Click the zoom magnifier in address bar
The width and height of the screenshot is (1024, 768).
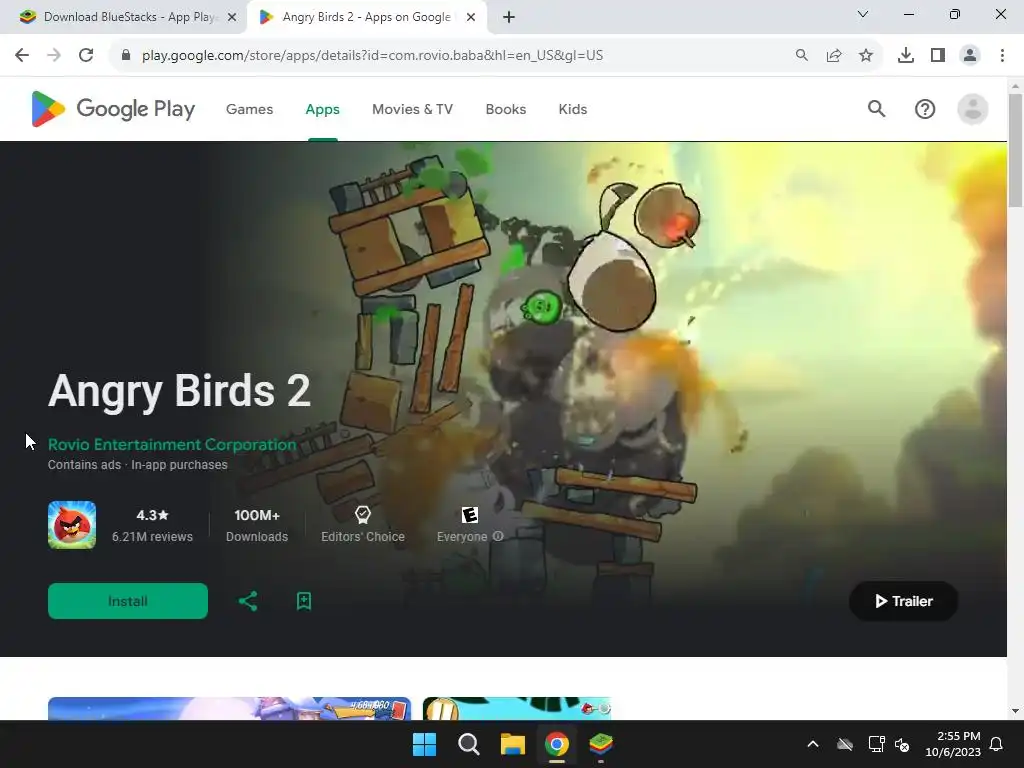pyautogui.click(x=802, y=56)
